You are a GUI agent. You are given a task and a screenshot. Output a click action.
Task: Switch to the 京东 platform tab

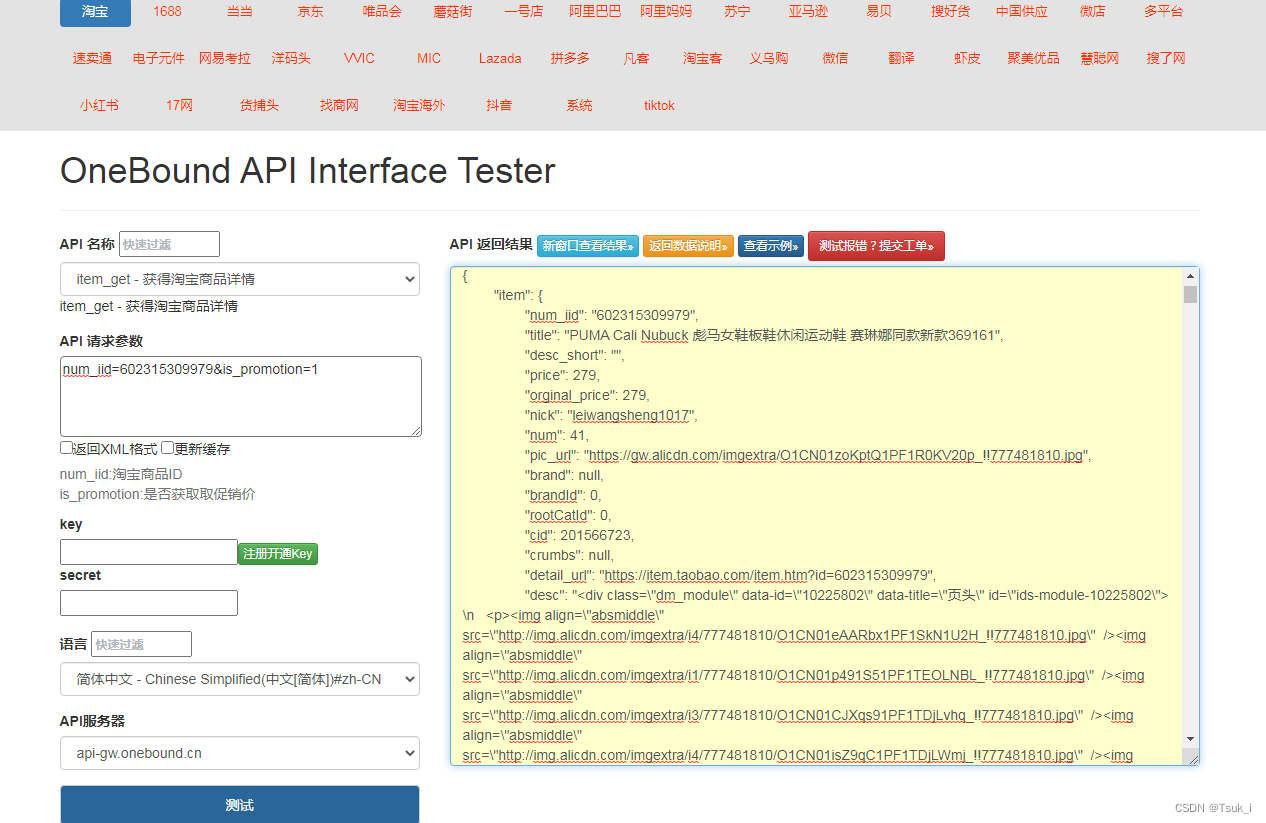click(x=310, y=12)
